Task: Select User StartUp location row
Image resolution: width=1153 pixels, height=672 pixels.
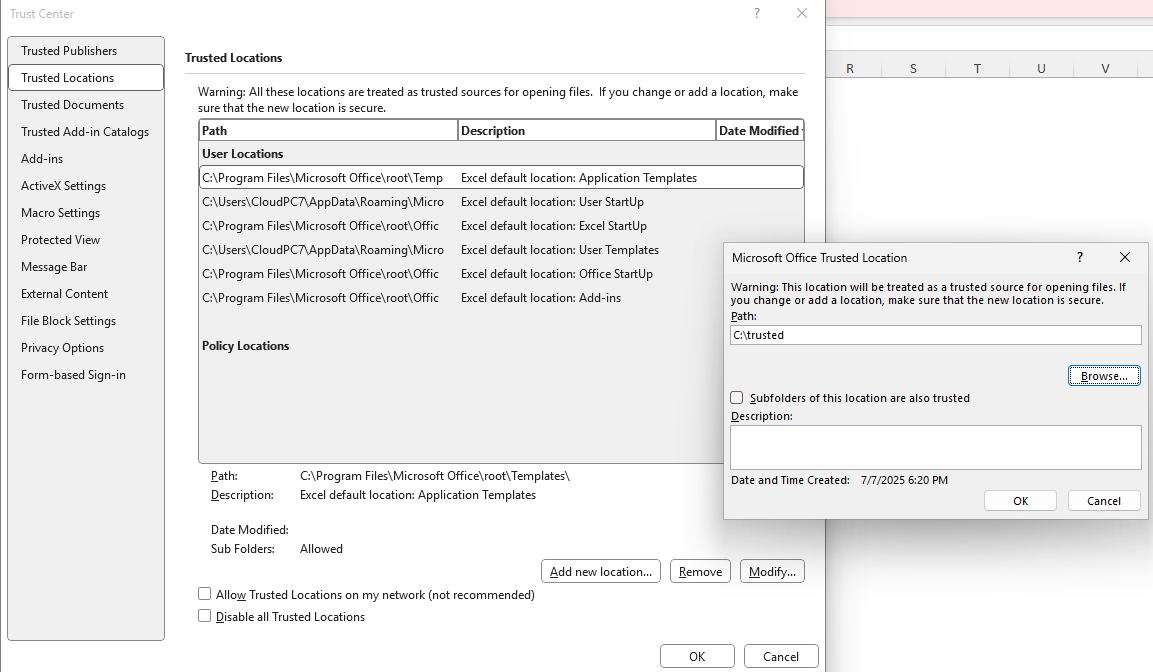Action: pos(501,201)
